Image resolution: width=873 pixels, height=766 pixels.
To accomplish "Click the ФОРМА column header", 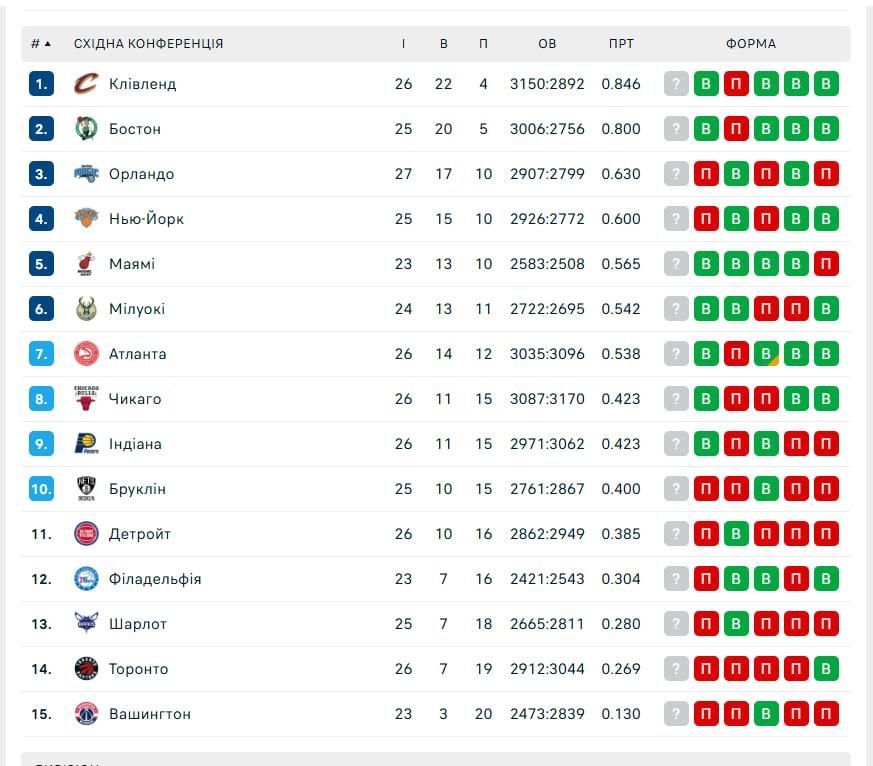I will (x=751, y=44).
